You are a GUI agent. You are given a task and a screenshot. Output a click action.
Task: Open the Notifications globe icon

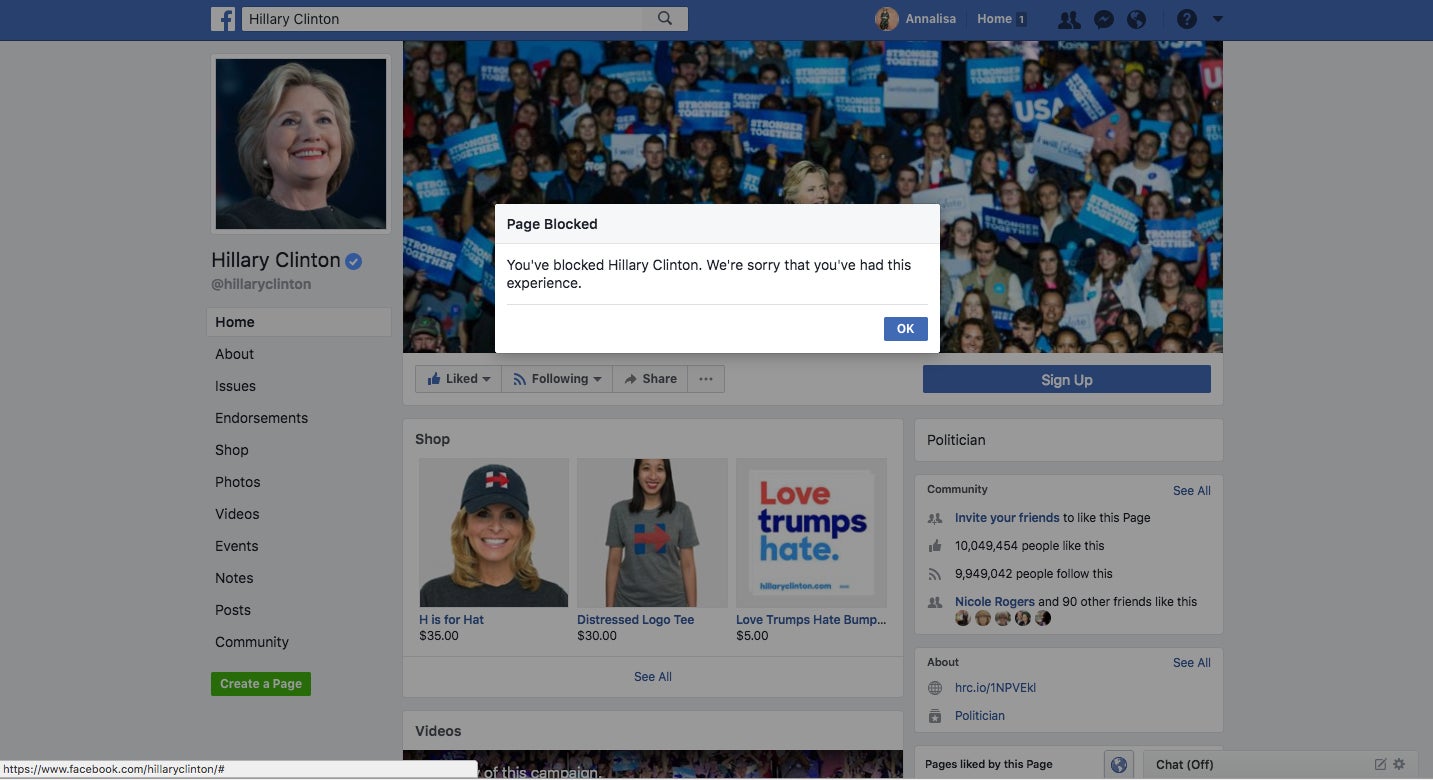tap(1136, 19)
